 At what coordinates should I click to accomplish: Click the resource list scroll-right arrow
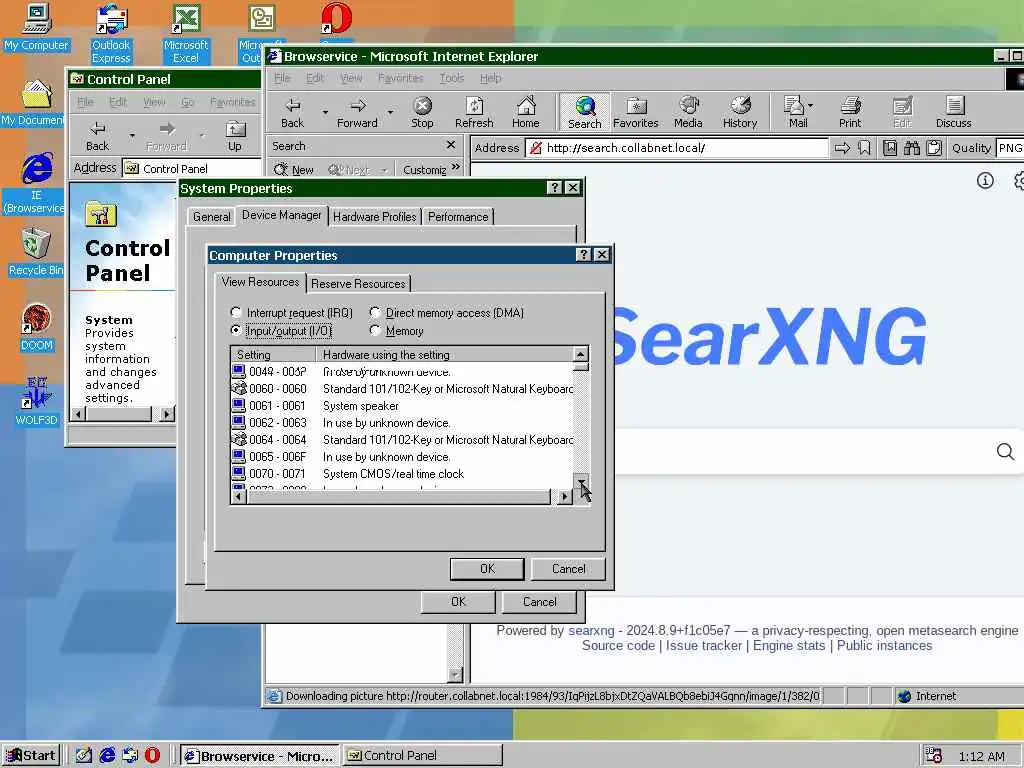[x=564, y=497]
